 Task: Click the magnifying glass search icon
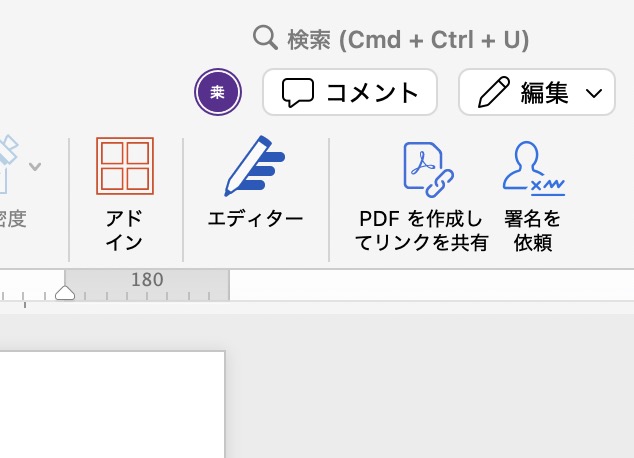[265, 39]
